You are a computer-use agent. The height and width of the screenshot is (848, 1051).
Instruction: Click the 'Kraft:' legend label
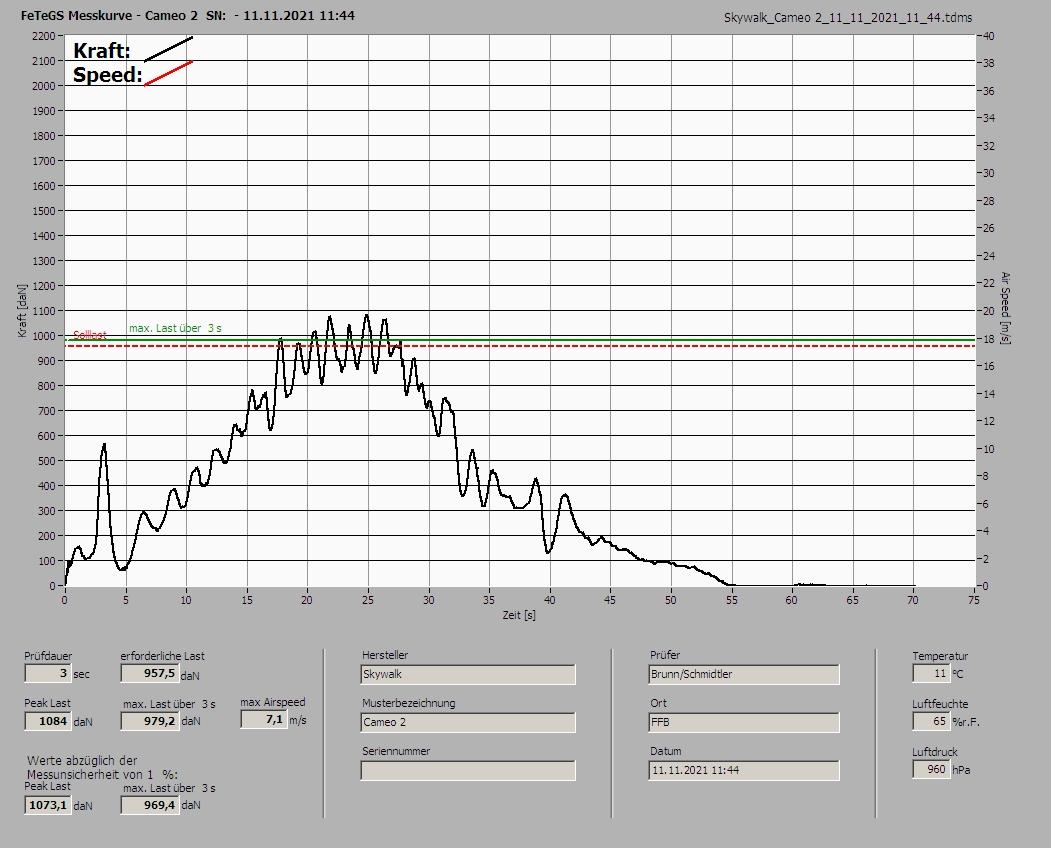pos(101,50)
